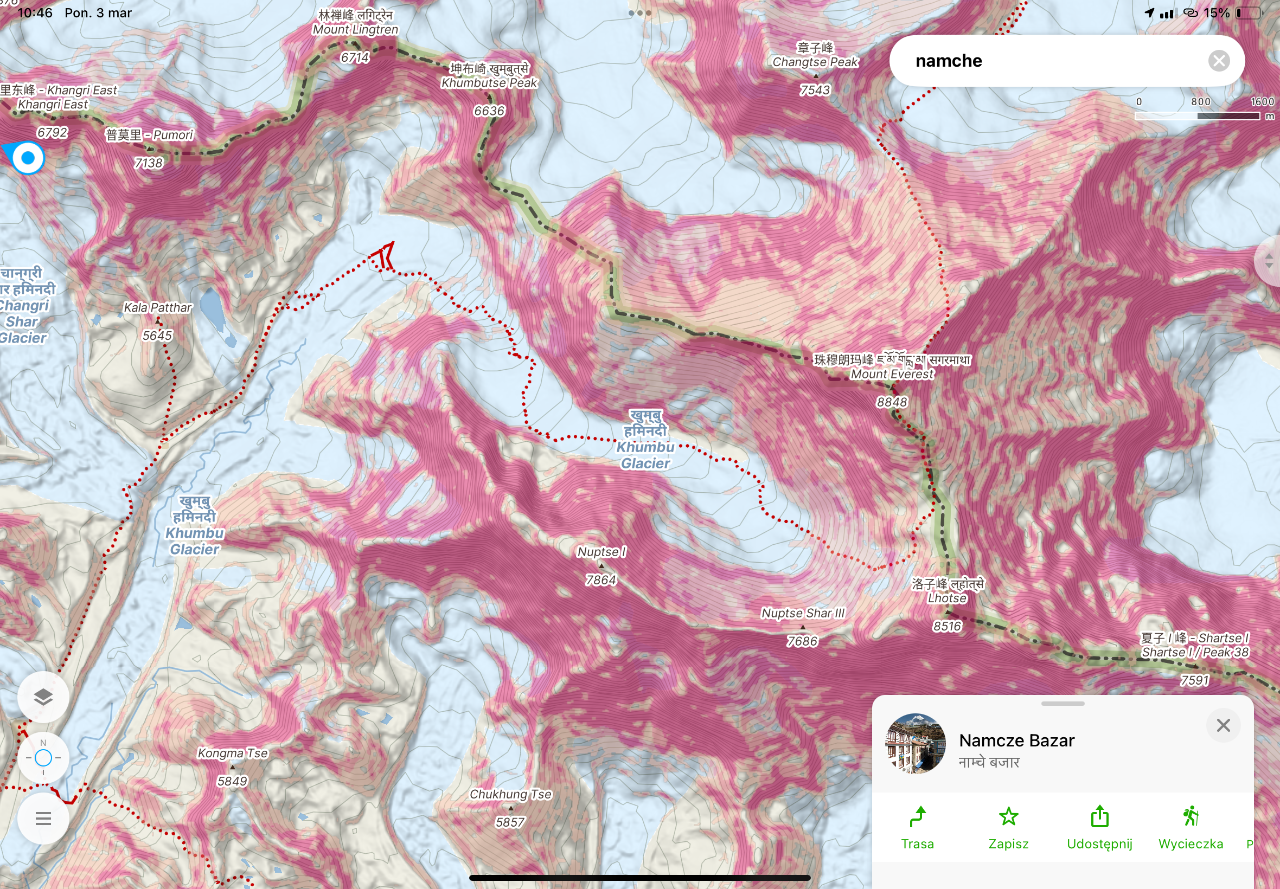Viewport: 1280px width, 889px height.
Task: Open the map layers button
Action: point(43,697)
